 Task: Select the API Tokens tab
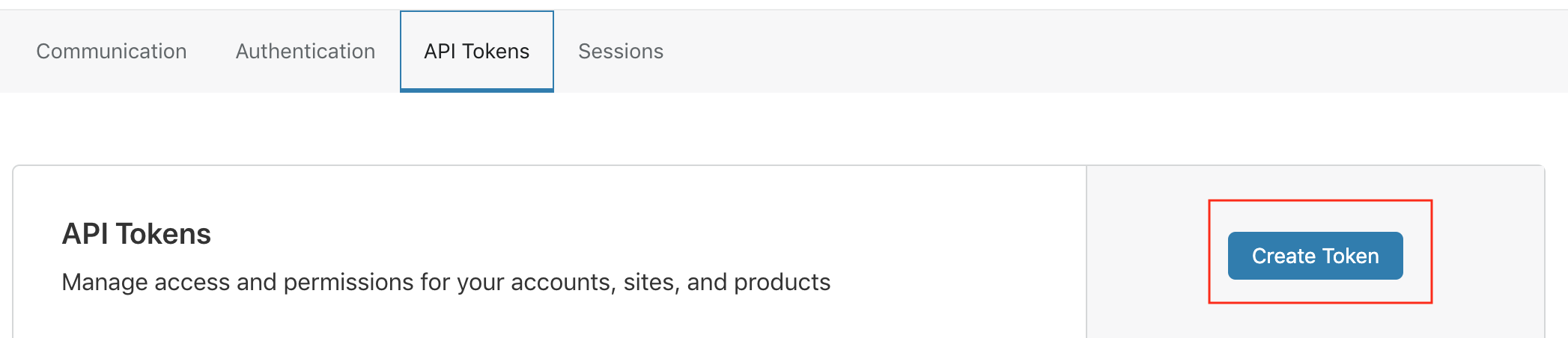(477, 52)
